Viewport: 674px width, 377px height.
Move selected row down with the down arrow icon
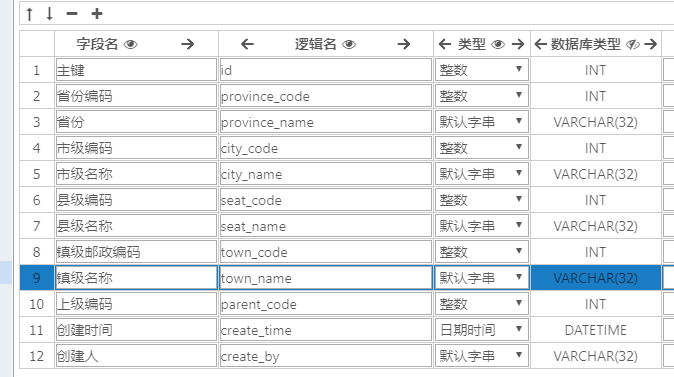(49, 14)
